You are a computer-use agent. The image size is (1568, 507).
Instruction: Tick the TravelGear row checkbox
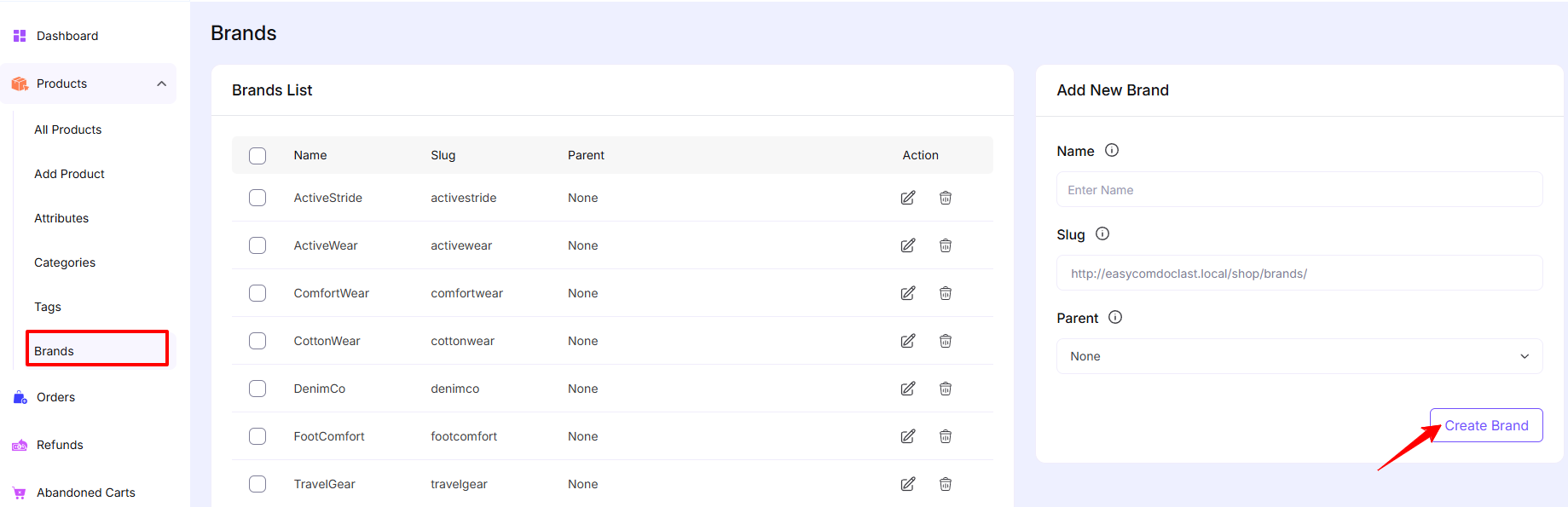point(257,484)
